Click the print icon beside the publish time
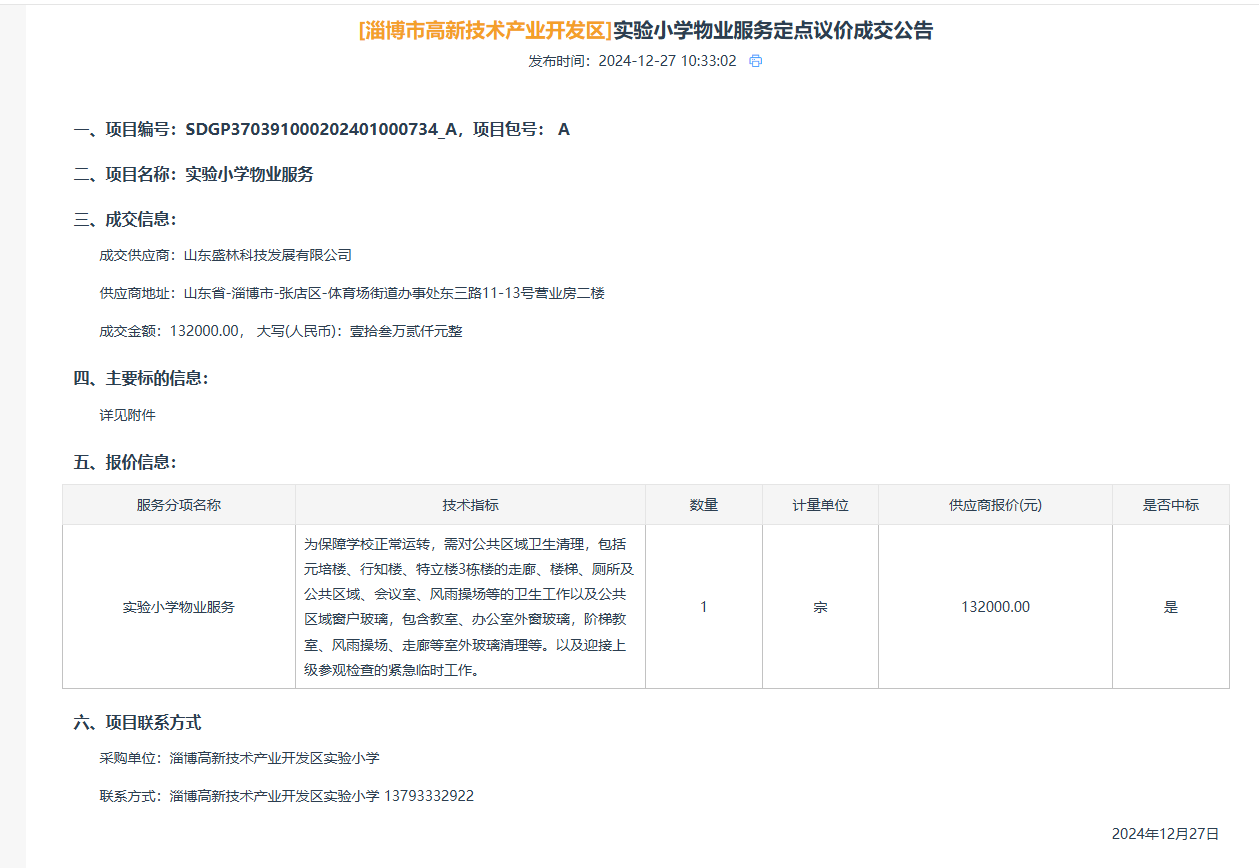This screenshot has width=1259, height=868. pyautogui.click(x=756, y=61)
